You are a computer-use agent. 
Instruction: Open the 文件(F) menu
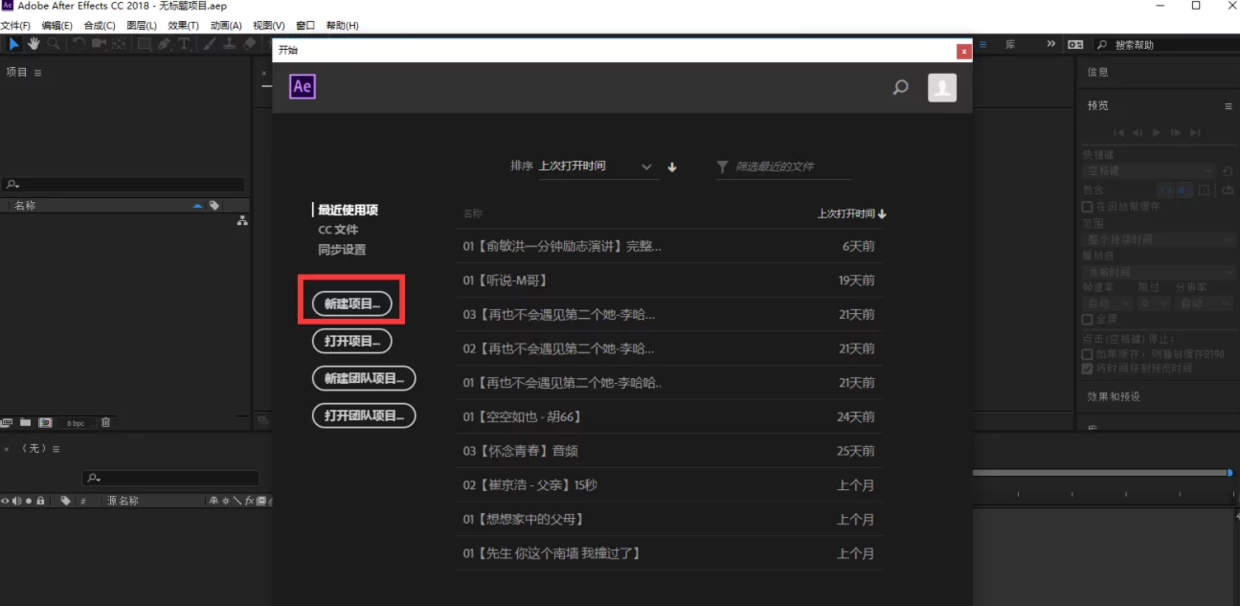[x=17, y=25]
